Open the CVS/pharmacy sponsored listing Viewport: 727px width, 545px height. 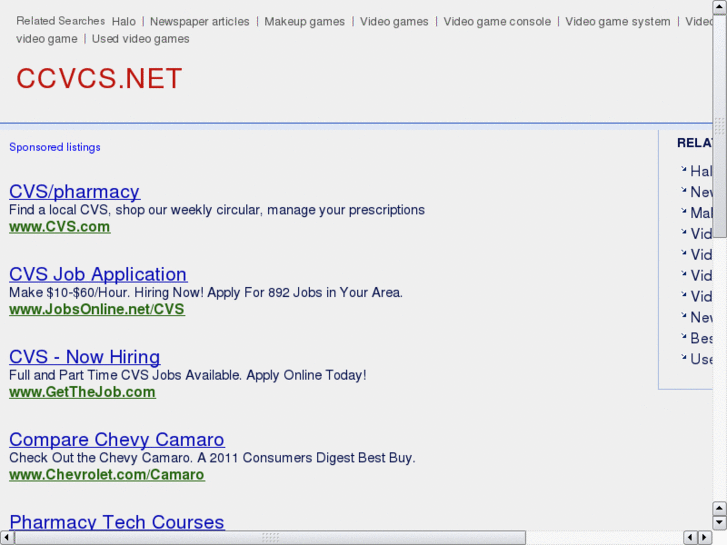(x=74, y=192)
